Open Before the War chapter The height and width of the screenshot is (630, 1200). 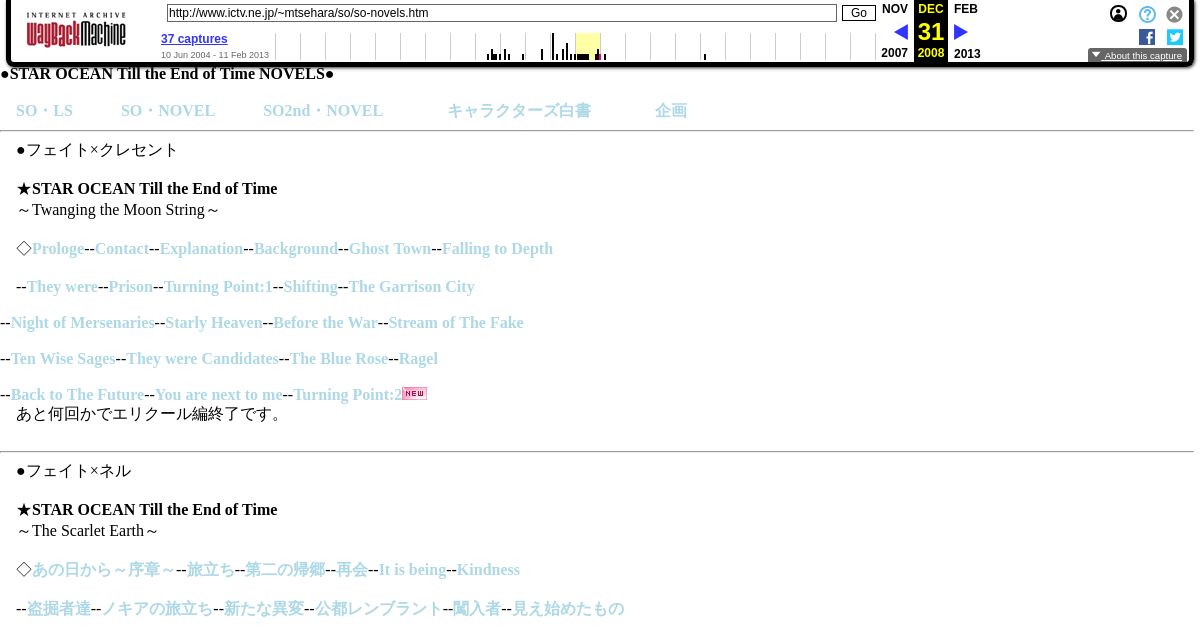[x=325, y=323]
